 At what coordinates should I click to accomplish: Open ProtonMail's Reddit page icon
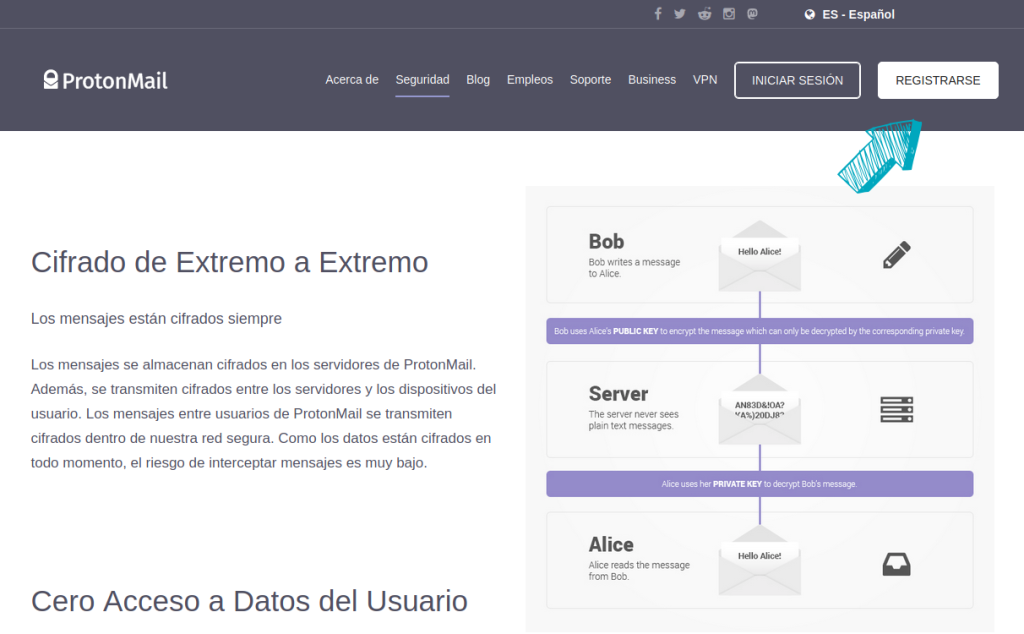coord(704,14)
